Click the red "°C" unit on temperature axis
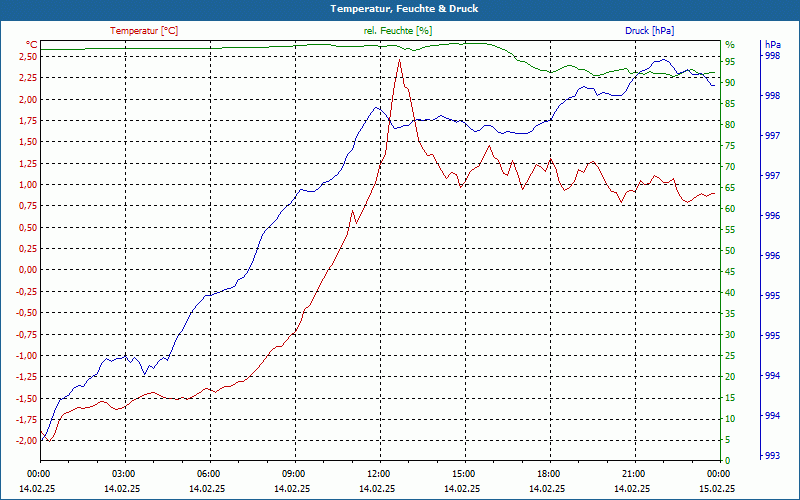The height and width of the screenshot is (500, 800). click(32, 44)
